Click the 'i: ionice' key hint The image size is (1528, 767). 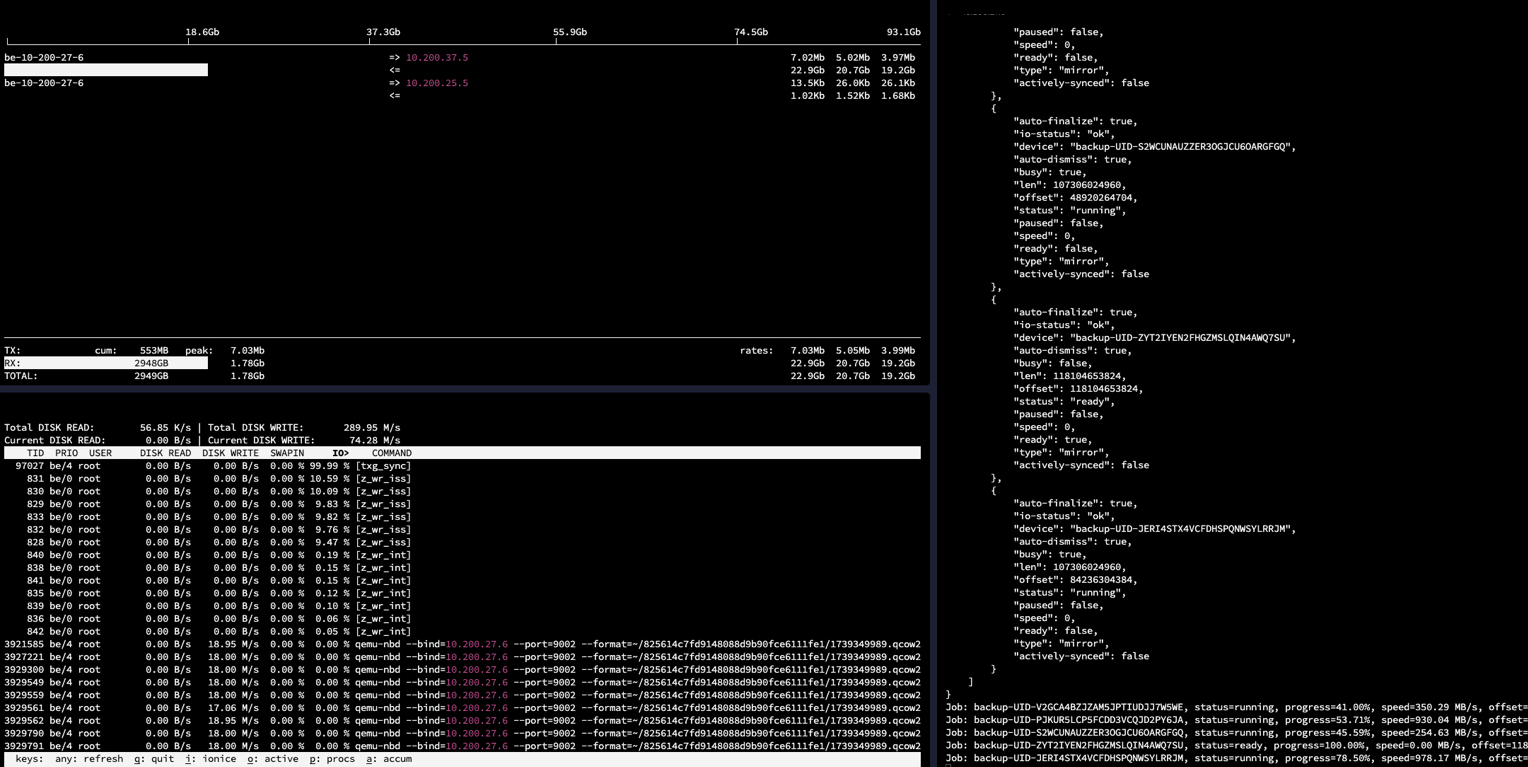click(209, 759)
